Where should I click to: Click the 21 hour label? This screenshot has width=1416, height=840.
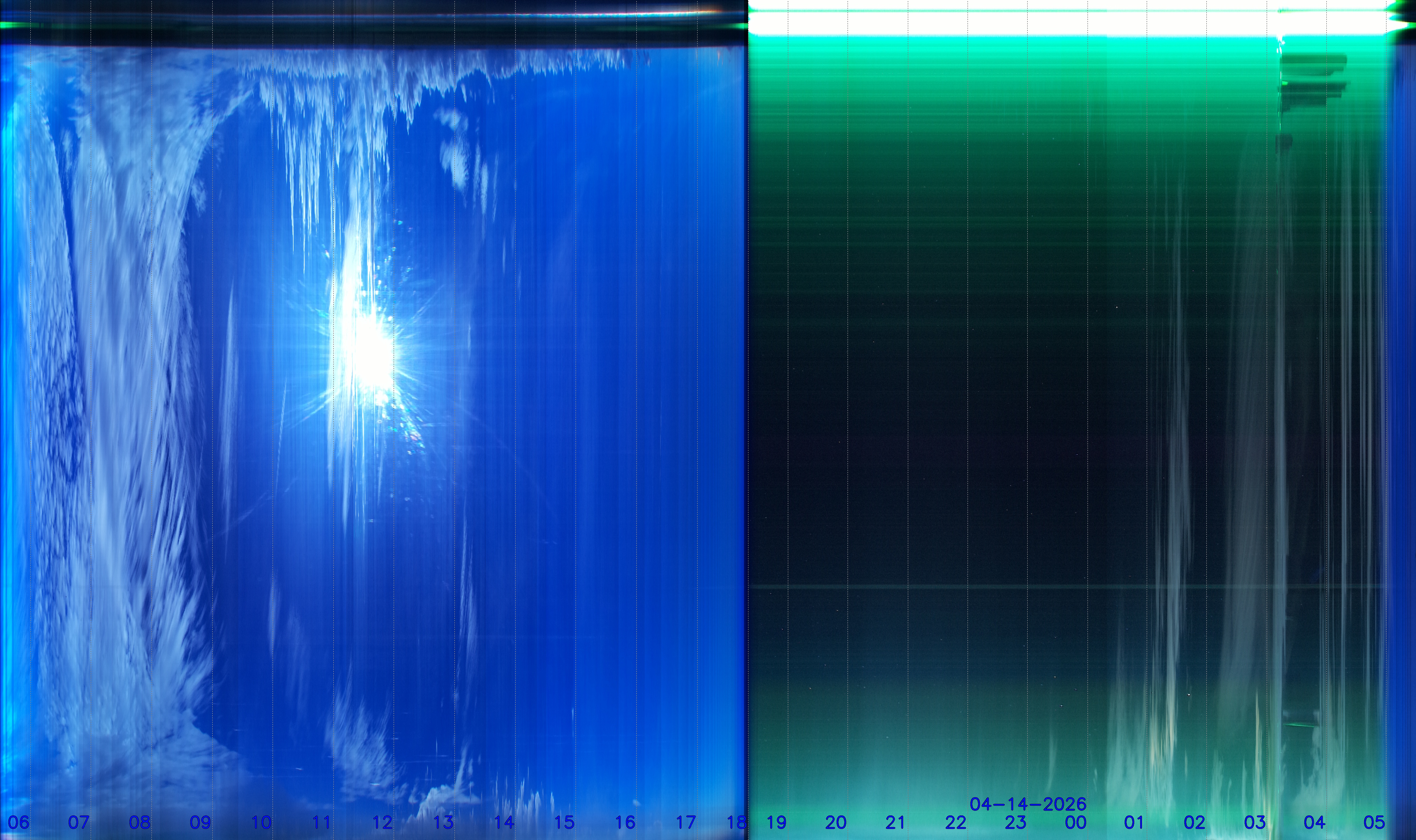tap(895, 822)
